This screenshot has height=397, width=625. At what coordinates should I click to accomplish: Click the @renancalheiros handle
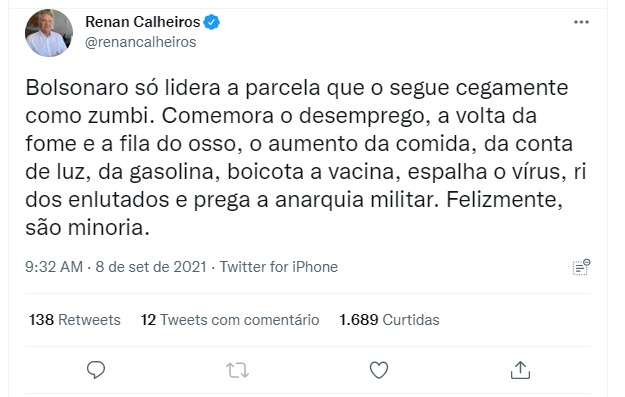(141, 42)
